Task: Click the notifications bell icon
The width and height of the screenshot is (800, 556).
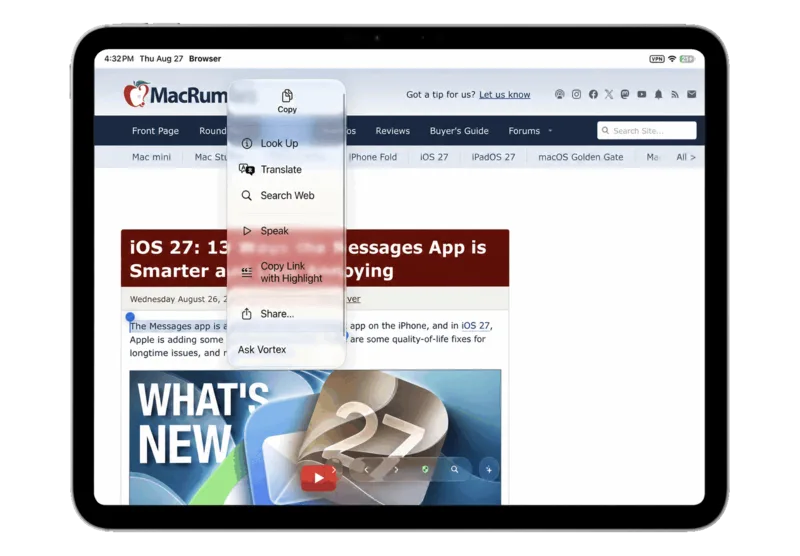Action: point(659,94)
